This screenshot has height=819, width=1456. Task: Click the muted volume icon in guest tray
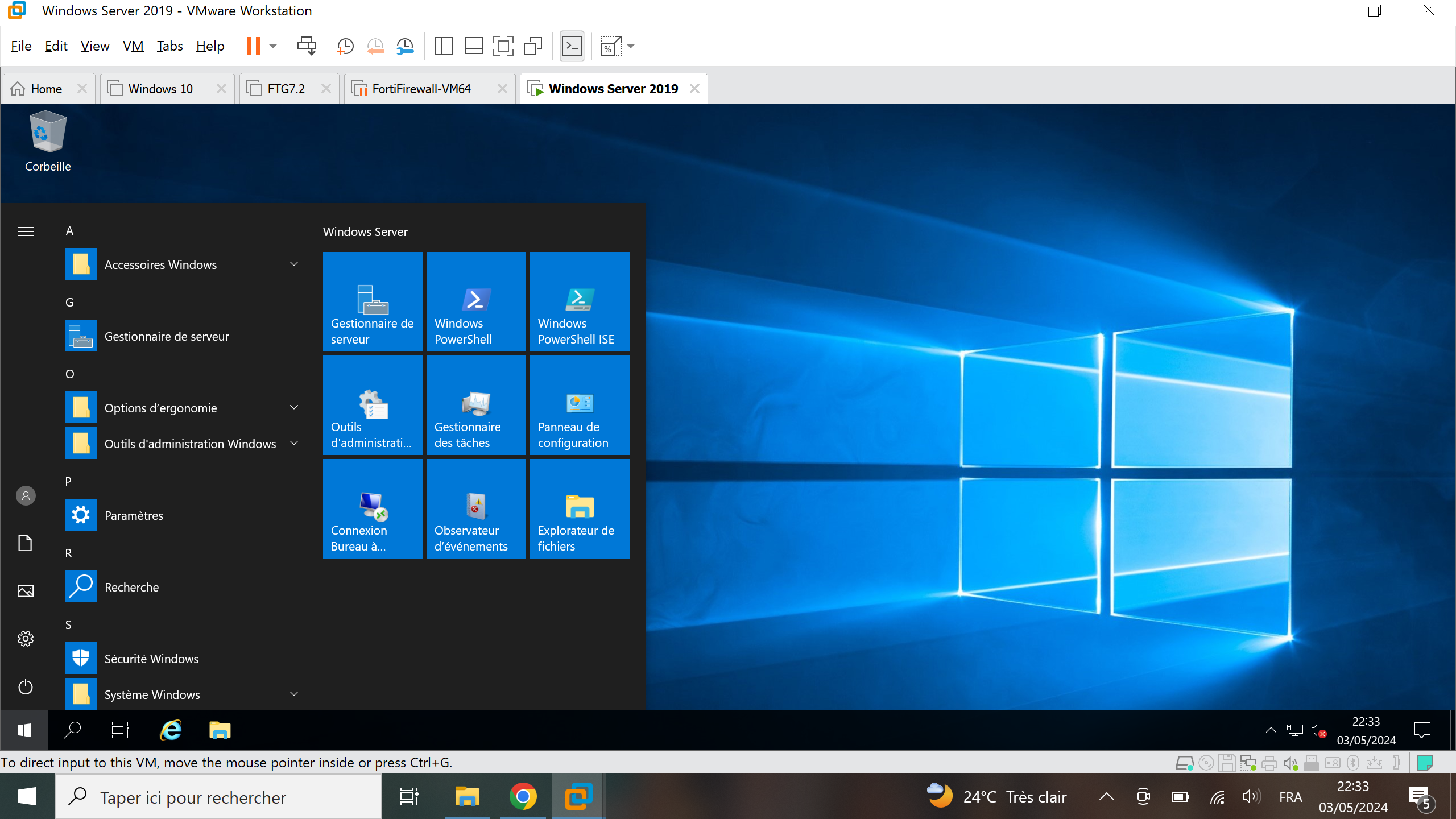pyautogui.click(x=1318, y=731)
